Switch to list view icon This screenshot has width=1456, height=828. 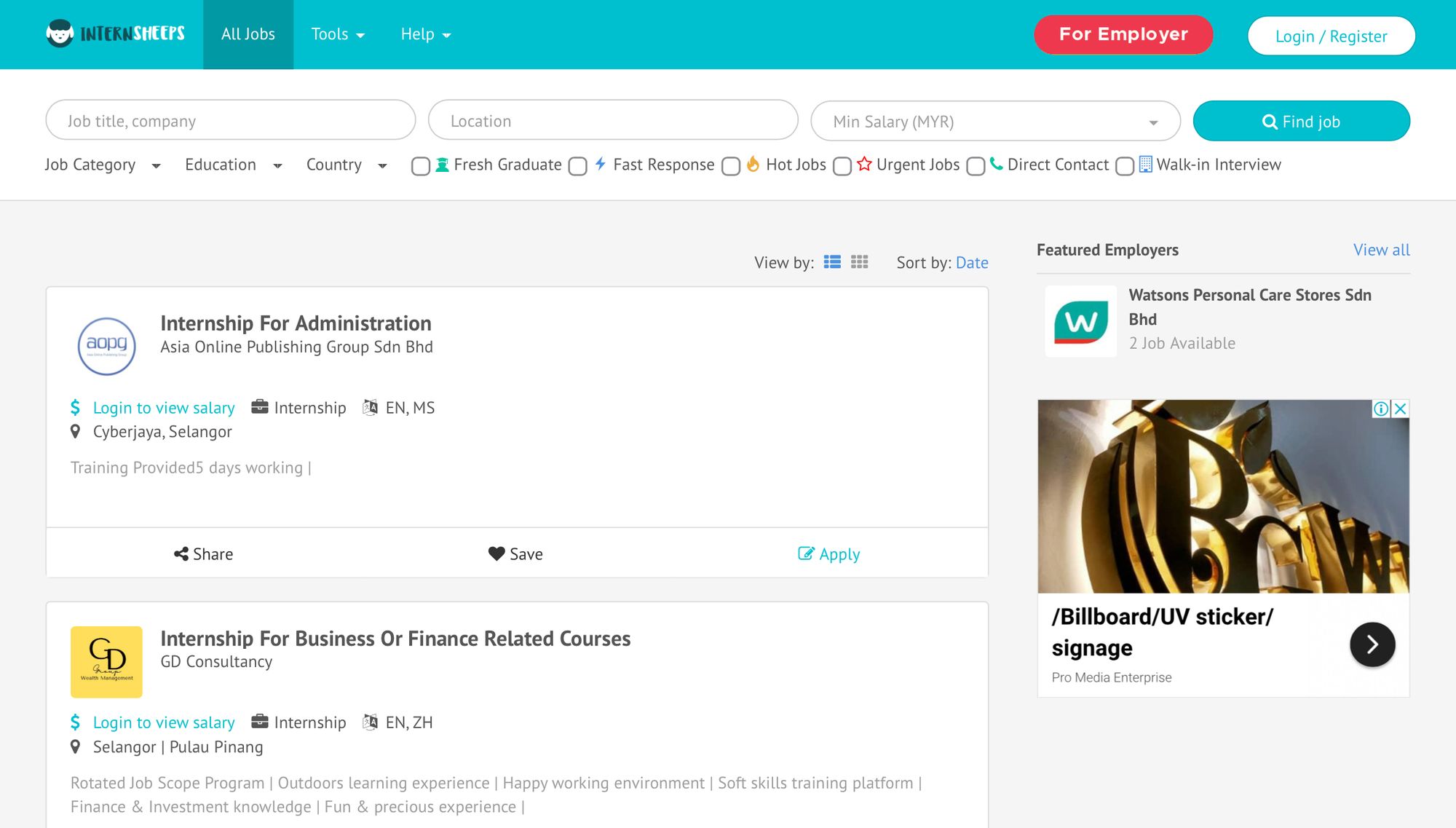832,262
